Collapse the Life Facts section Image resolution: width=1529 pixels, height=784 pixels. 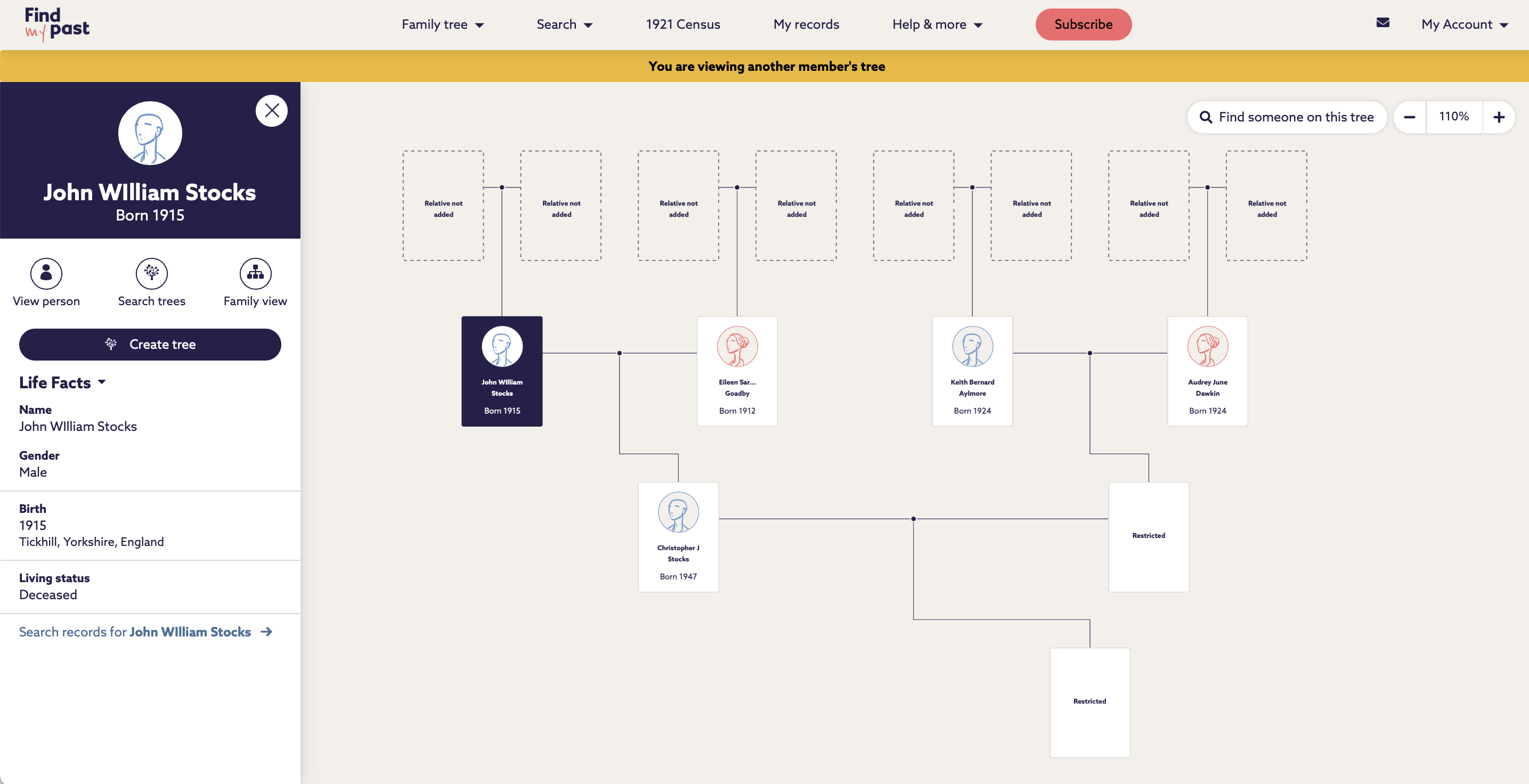pos(62,383)
